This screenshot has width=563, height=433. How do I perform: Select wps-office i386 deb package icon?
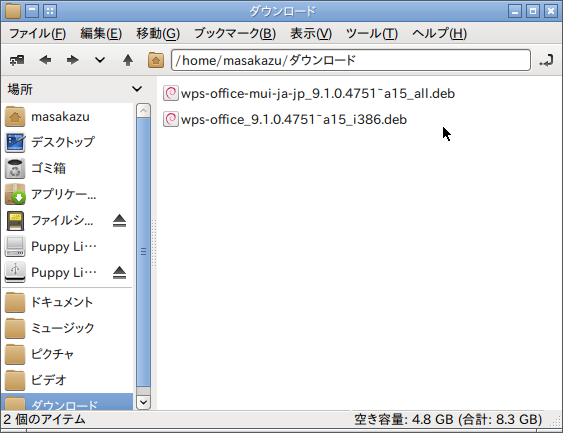click(171, 119)
